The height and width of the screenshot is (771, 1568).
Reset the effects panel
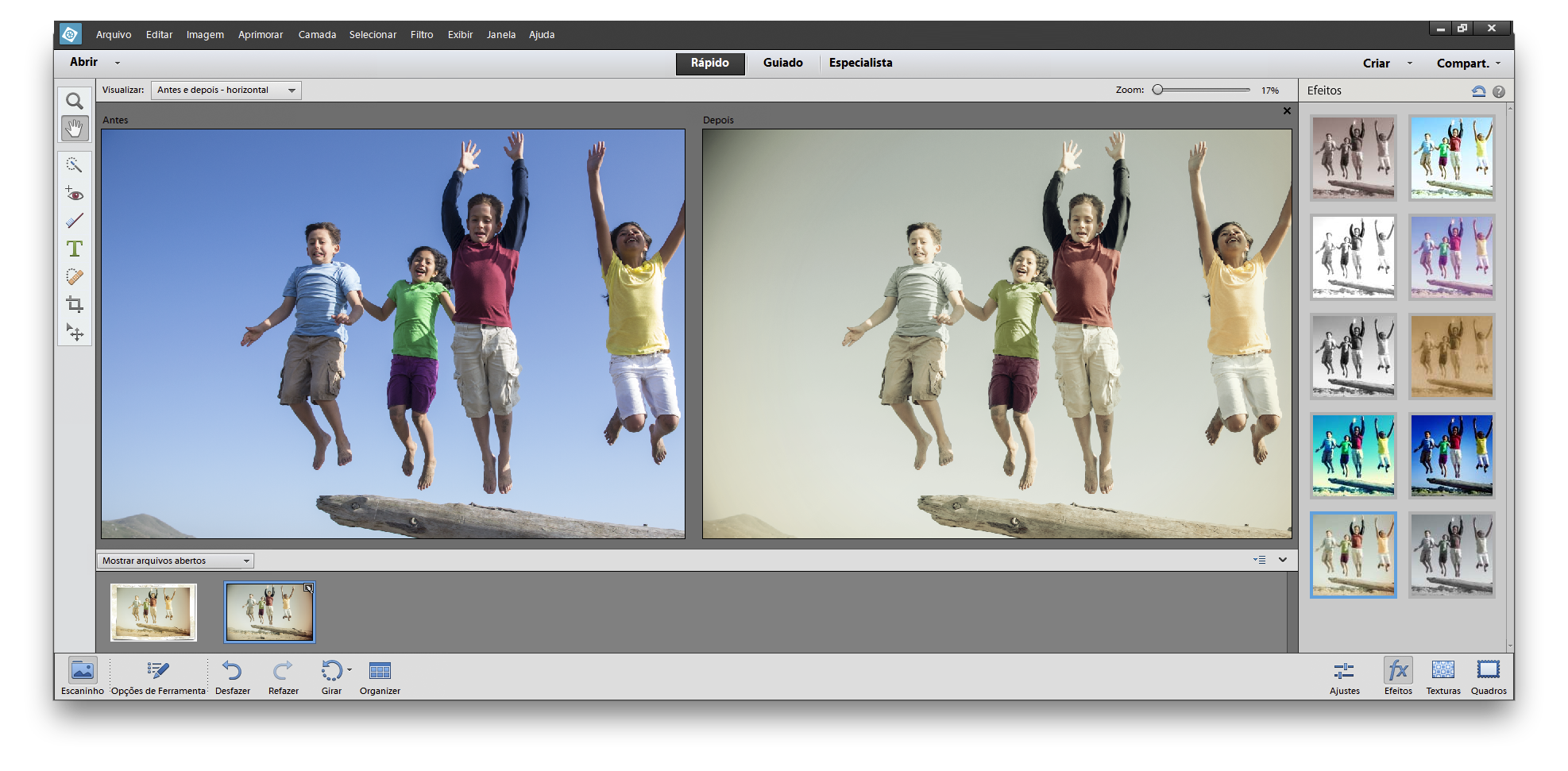click(1478, 91)
